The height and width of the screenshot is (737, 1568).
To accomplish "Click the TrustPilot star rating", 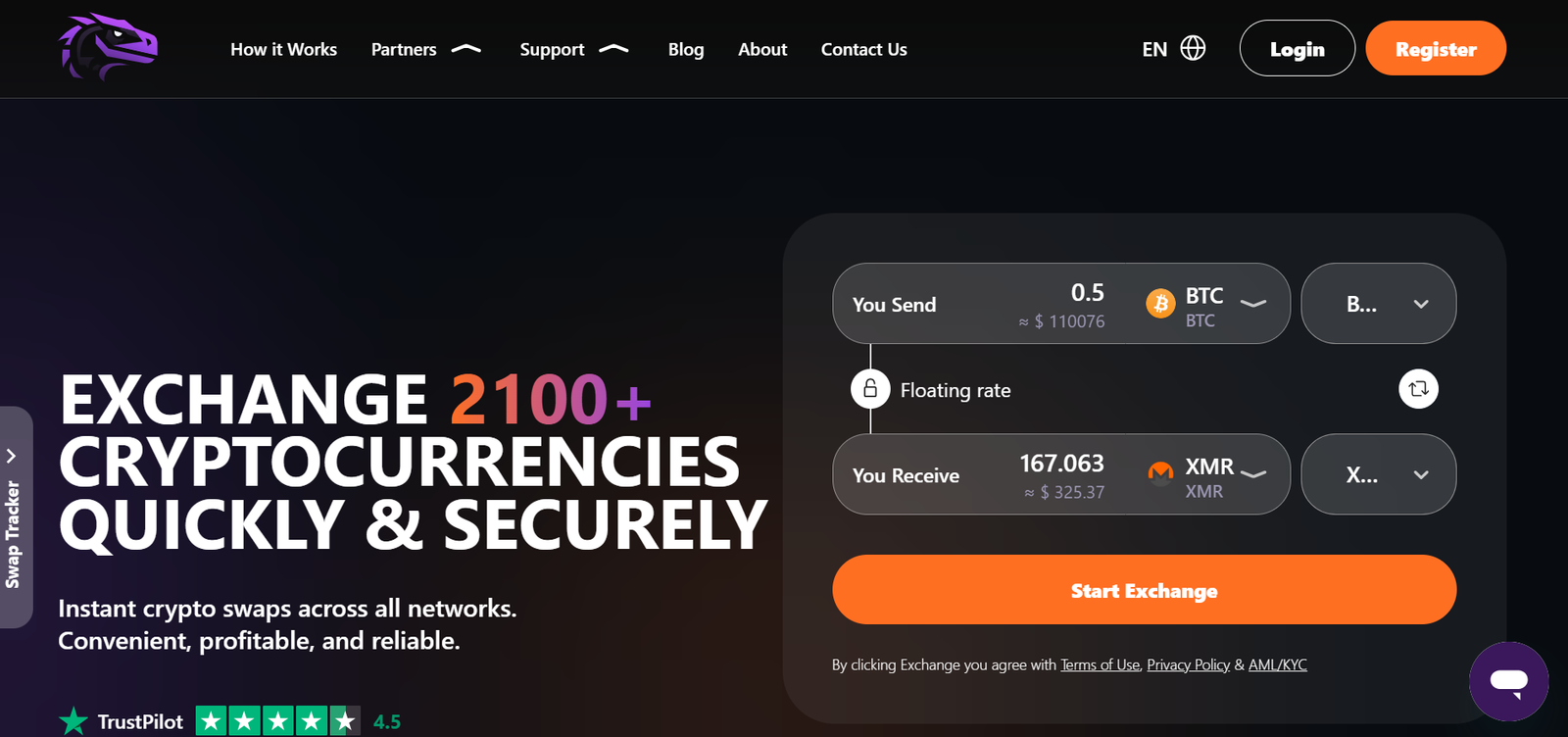I will 277,721.
